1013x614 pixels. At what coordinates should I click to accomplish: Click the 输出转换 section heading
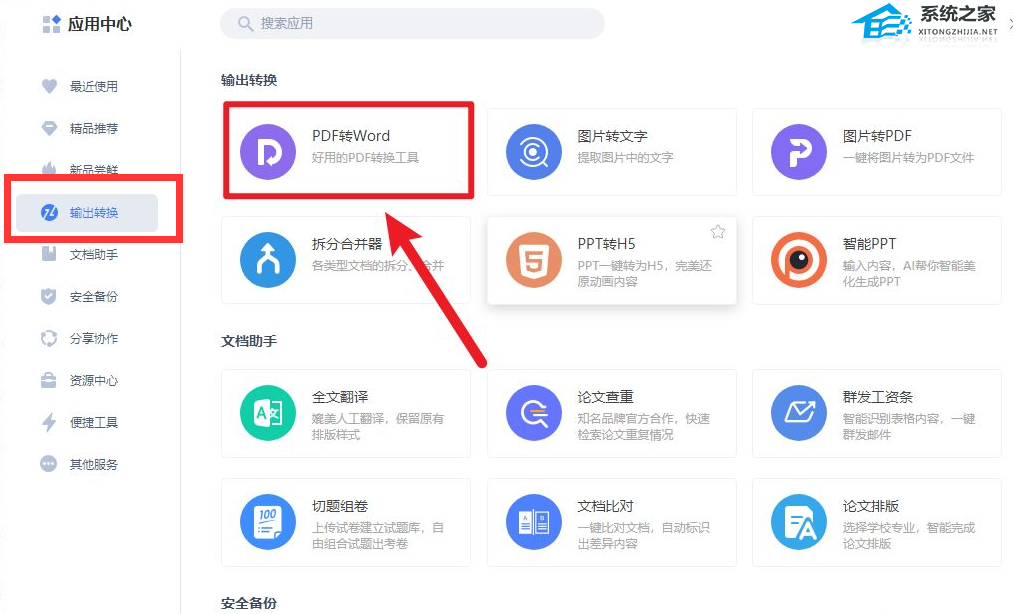point(249,79)
